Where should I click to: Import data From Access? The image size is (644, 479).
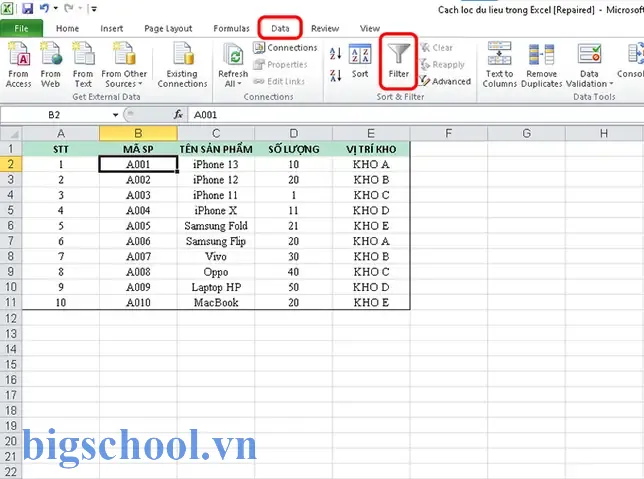[x=18, y=65]
